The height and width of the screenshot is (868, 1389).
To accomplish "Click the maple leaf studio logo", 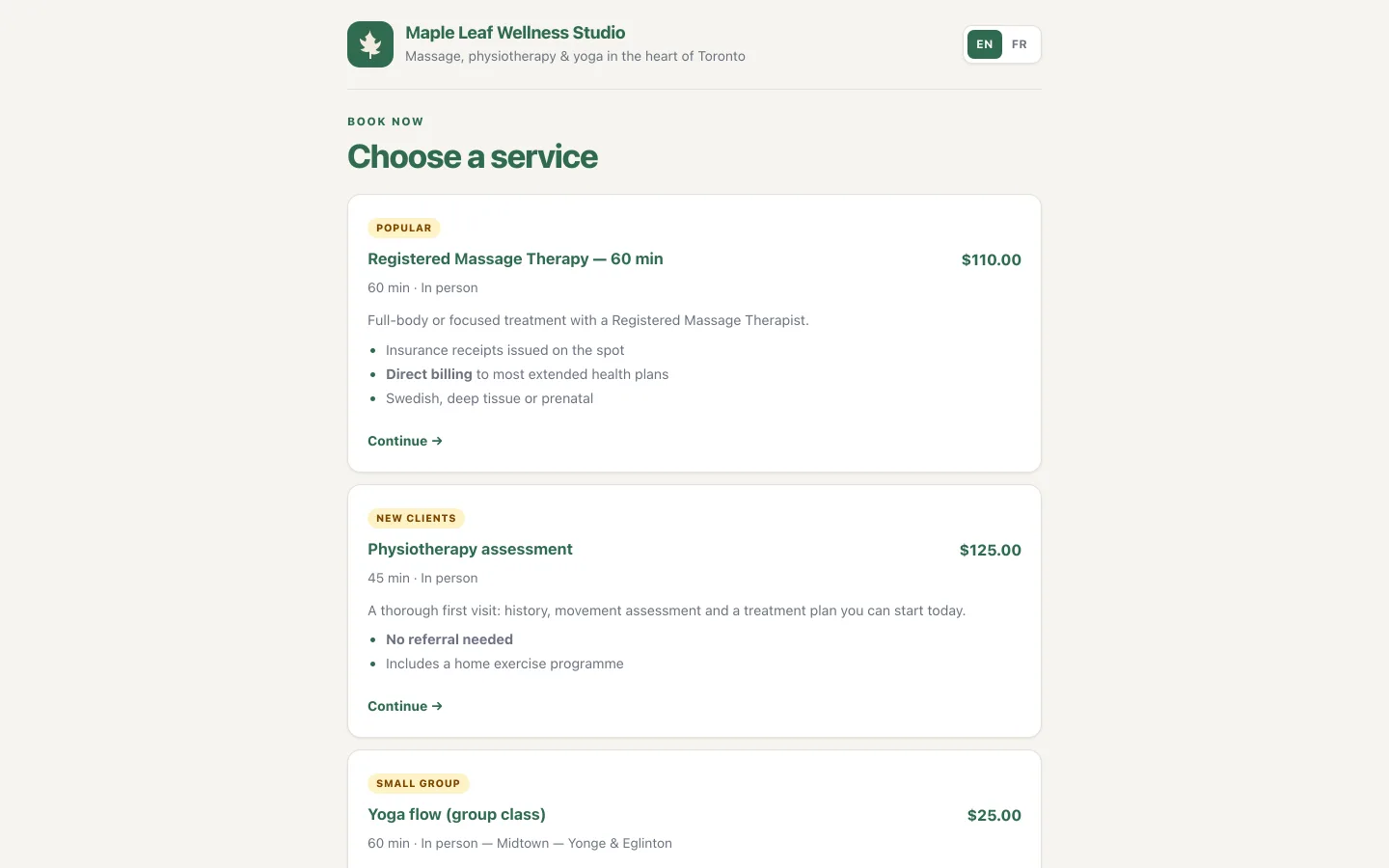I will [370, 44].
